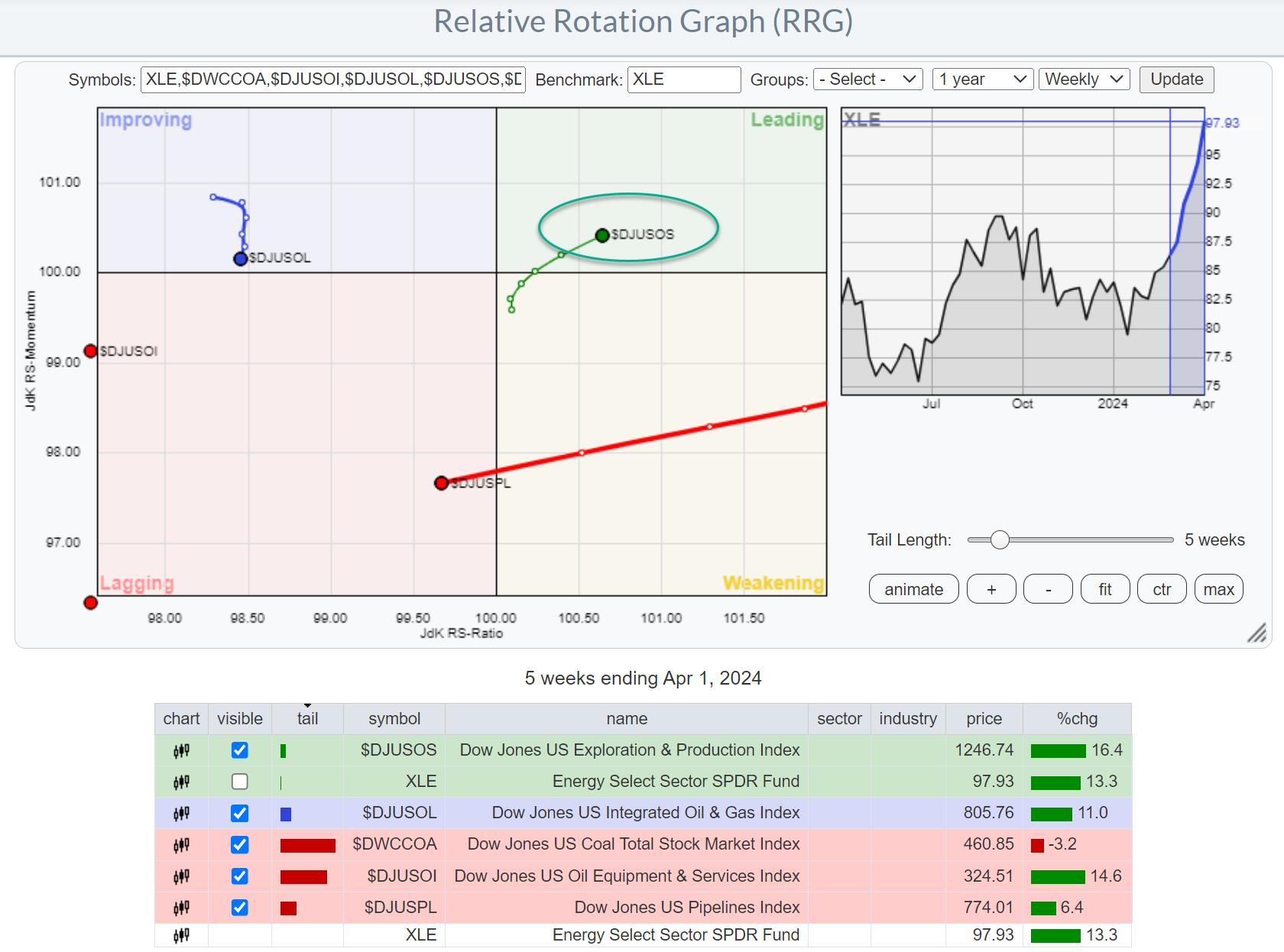Open the 1 year period dropdown
This screenshot has height=952, width=1284.
(982, 79)
